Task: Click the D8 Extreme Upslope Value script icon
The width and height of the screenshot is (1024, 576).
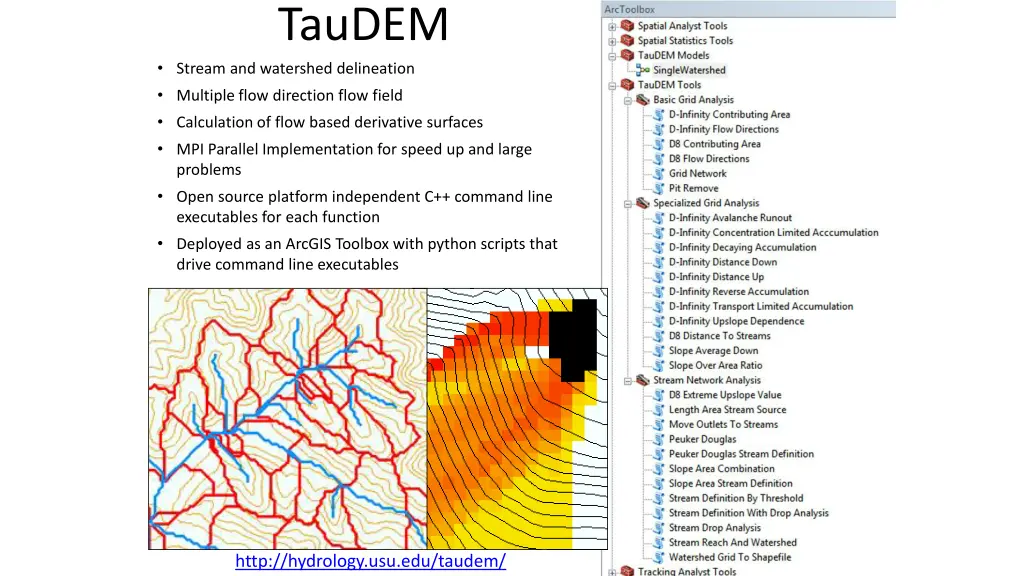Action: click(659, 394)
